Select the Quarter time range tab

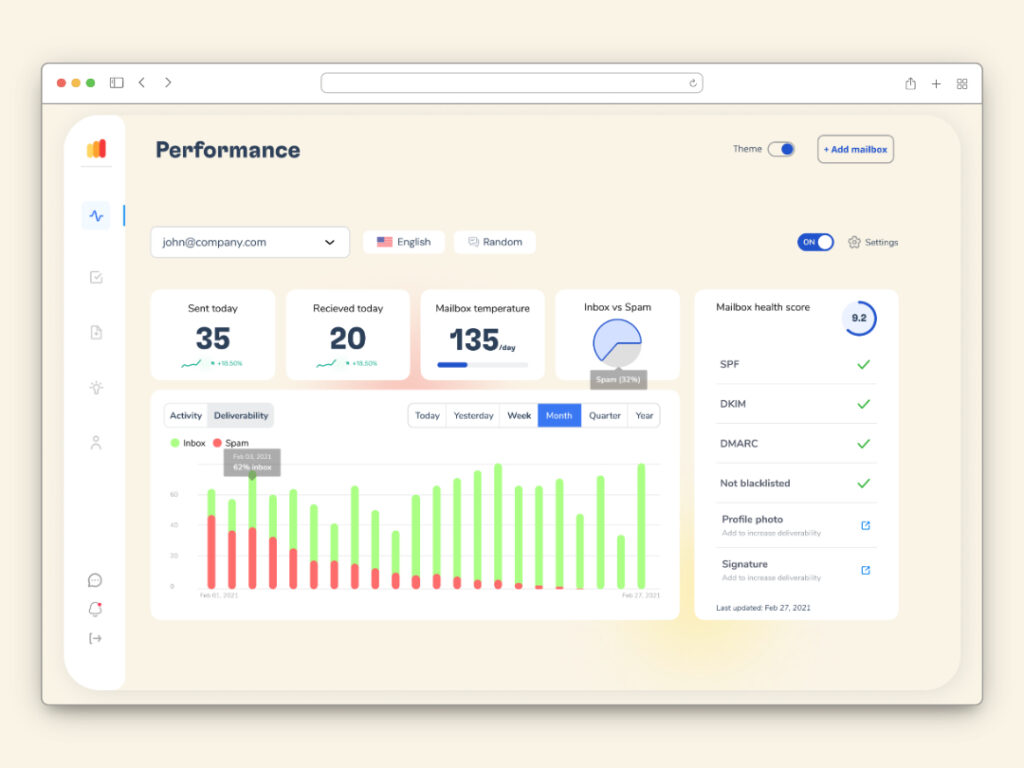604,416
